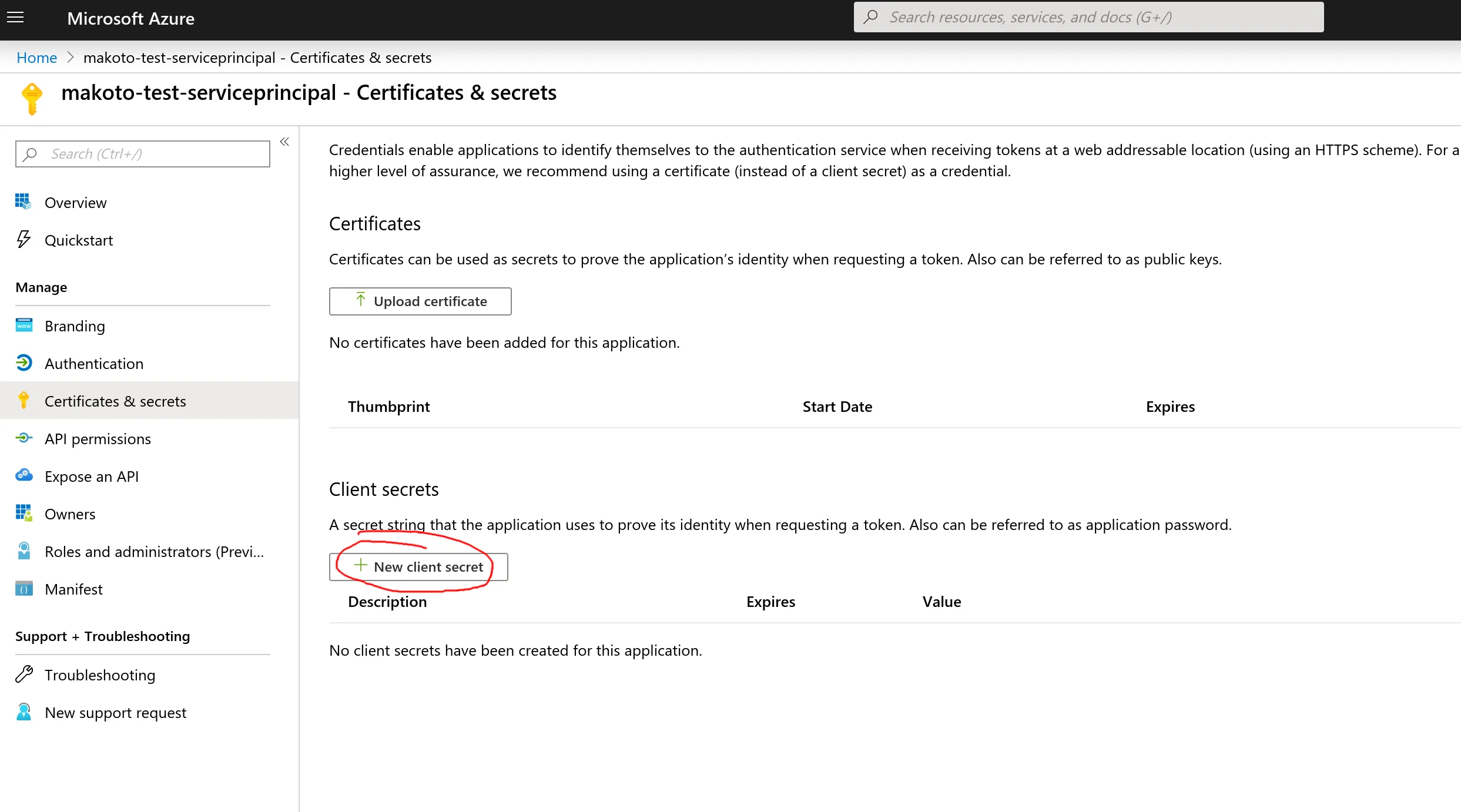This screenshot has width=1461, height=812.
Task: Click the Quickstart lightning icon
Action: (x=24, y=240)
